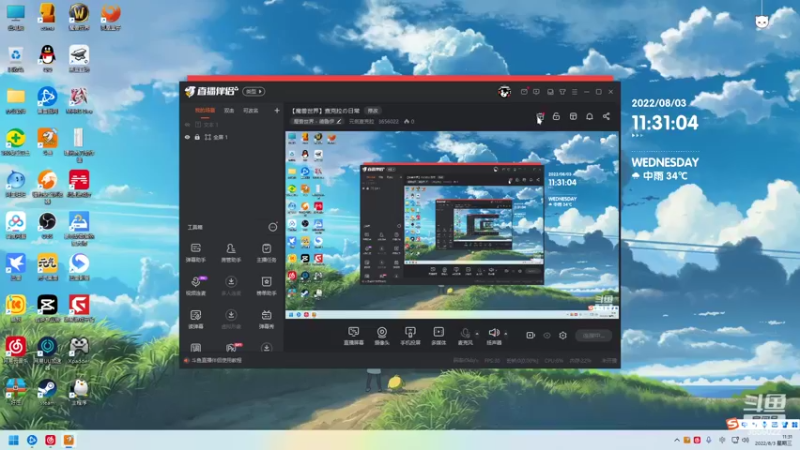Open the PK tool with the red badge
Image resolution: width=800 pixels, height=450 pixels.
[x=232, y=348]
